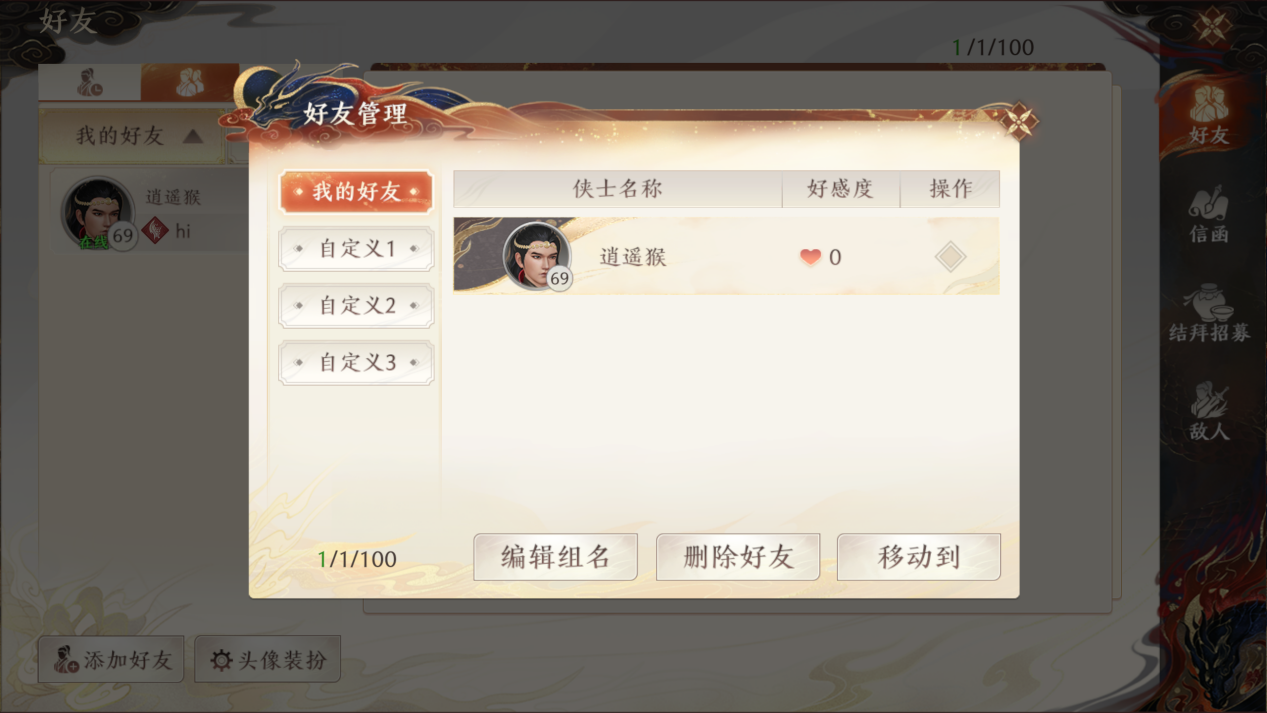Click the 逍遥猴 avatar thumbnail in the dialog row
This screenshot has height=713, width=1267.
tap(537, 256)
